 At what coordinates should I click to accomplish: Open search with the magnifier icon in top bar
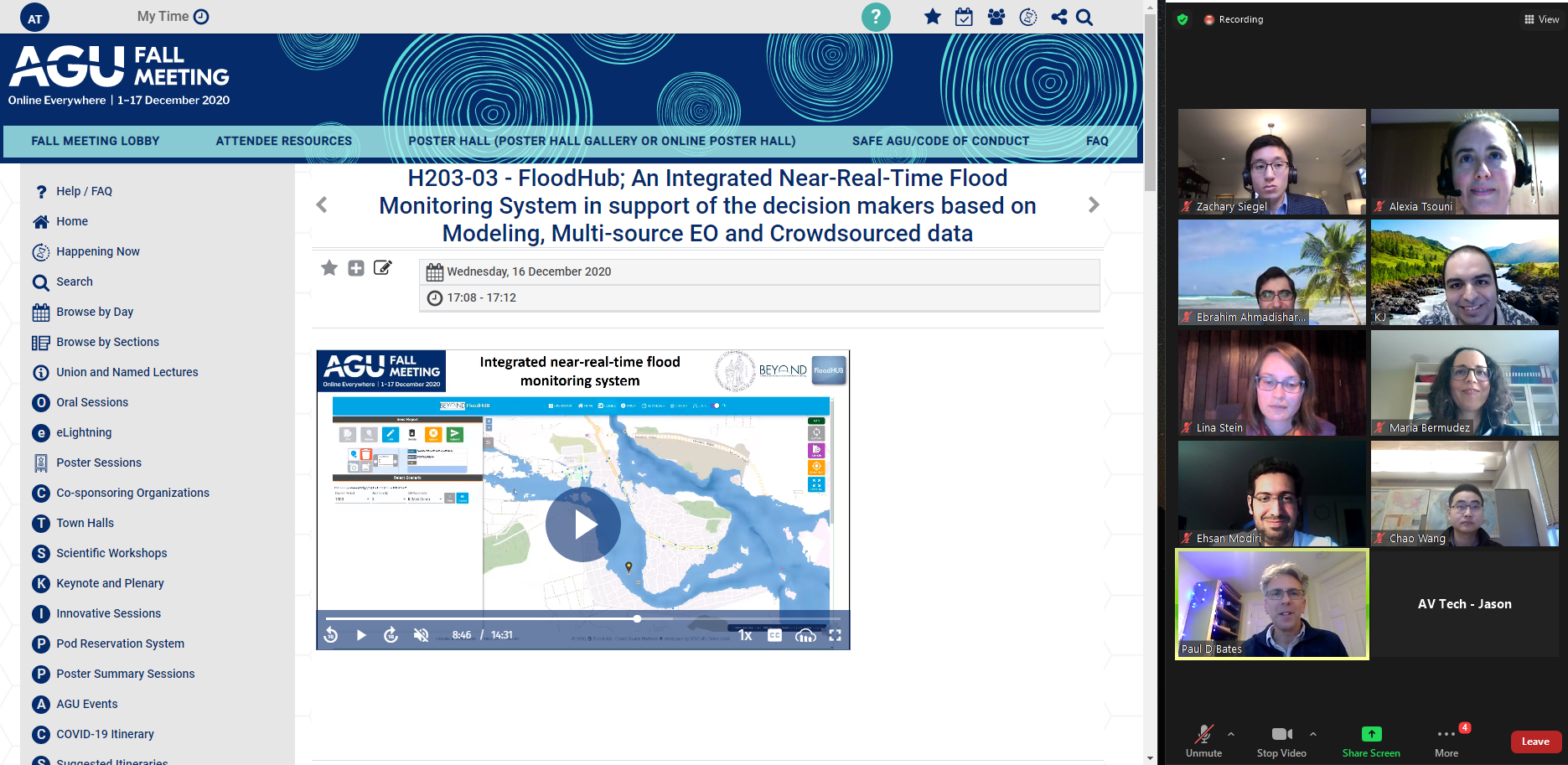tap(1084, 17)
